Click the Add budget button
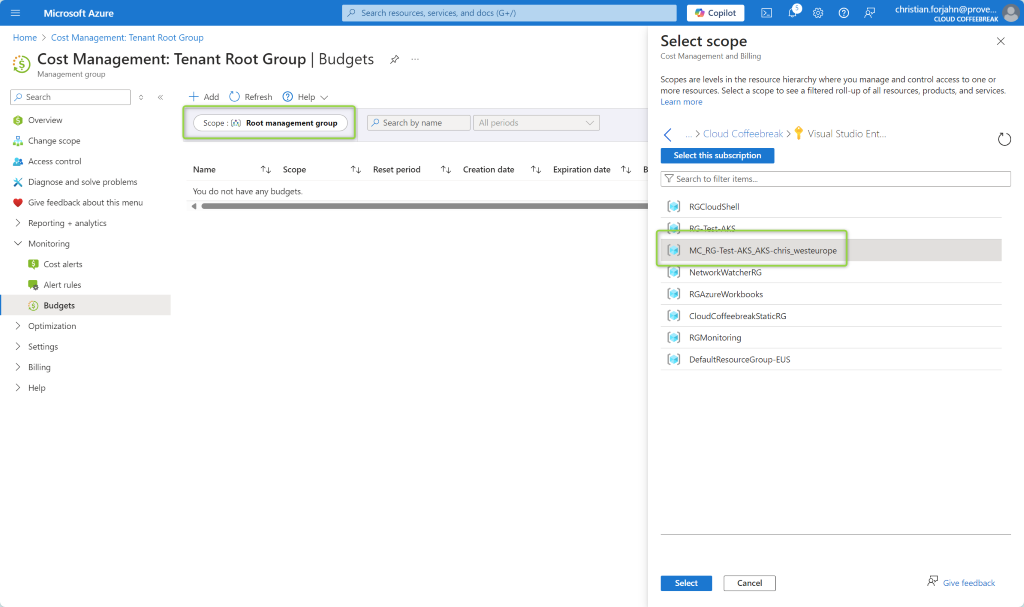Screen dimensions: 1024x607 coord(204,97)
